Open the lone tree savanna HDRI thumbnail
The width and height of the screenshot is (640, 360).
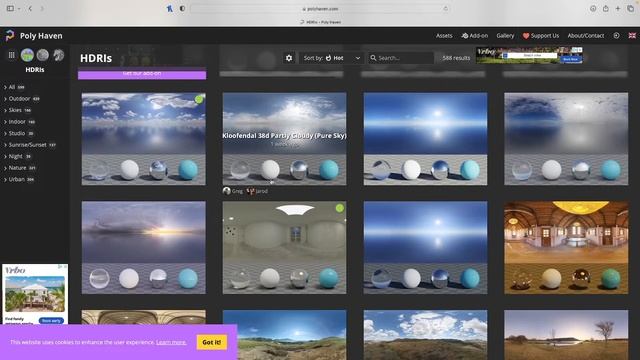(566, 335)
